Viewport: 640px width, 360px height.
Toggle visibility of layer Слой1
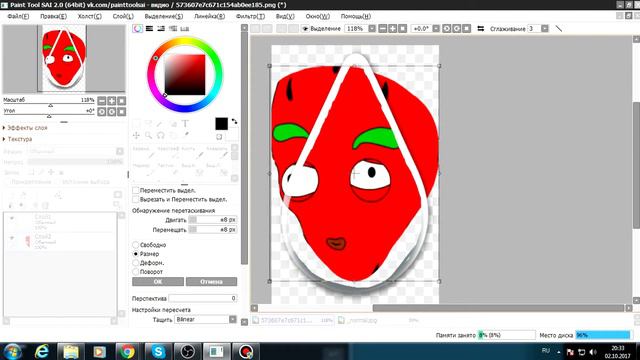(x=11, y=218)
